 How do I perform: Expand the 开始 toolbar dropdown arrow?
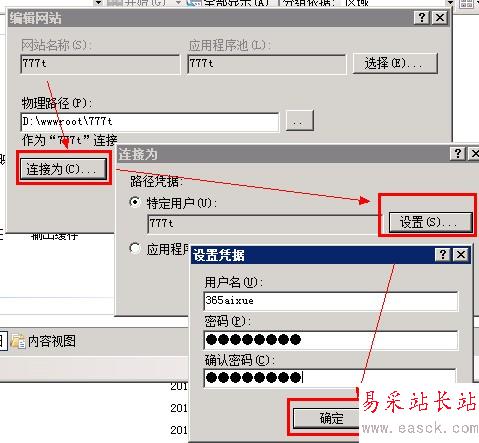pyautogui.click(x=178, y=3)
